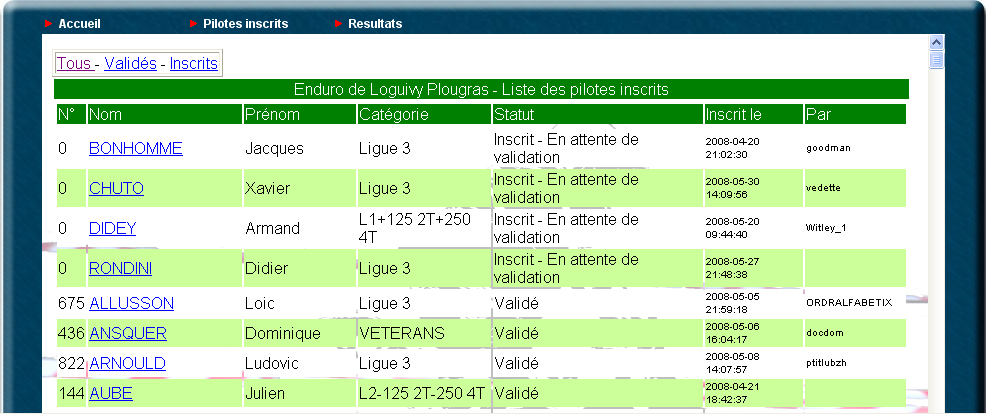Click the username ORDRALFABETIX
Image resolution: width=986 pixels, height=414 pixels.
tap(849, 303)
